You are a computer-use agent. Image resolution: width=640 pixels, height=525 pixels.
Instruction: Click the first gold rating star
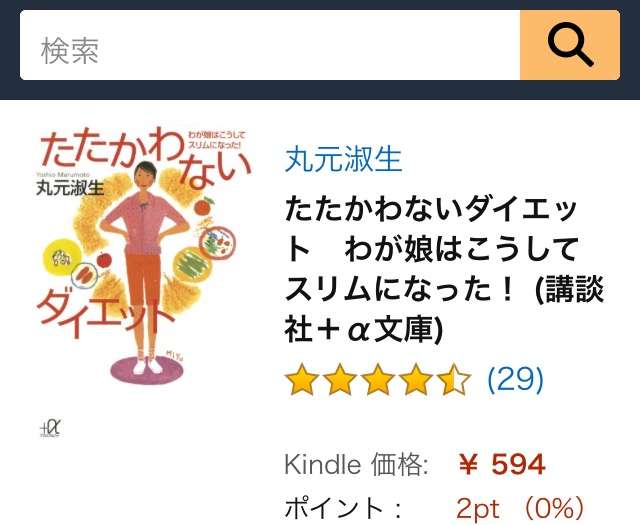point(302,380)
